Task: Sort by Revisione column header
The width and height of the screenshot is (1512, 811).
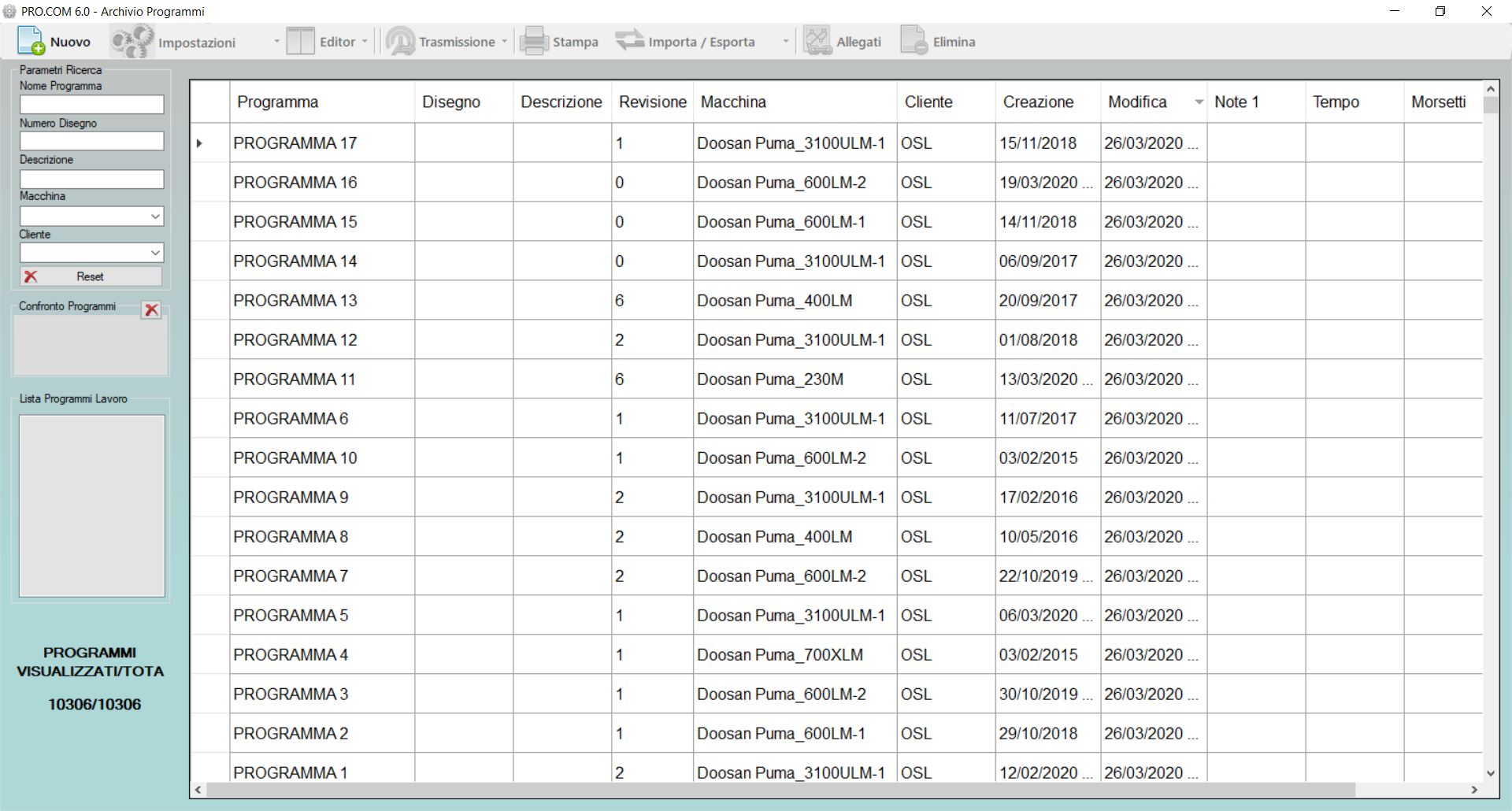Action: coord(652,102)
